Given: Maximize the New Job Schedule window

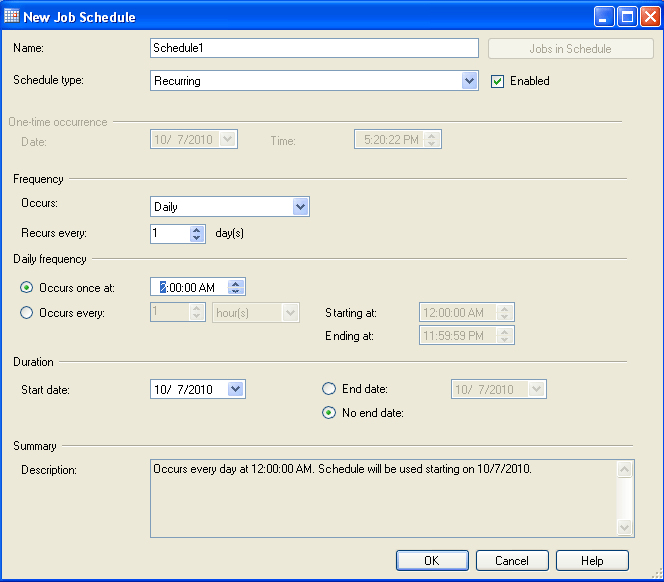Looking at the screenshot, I should point(627,17).
